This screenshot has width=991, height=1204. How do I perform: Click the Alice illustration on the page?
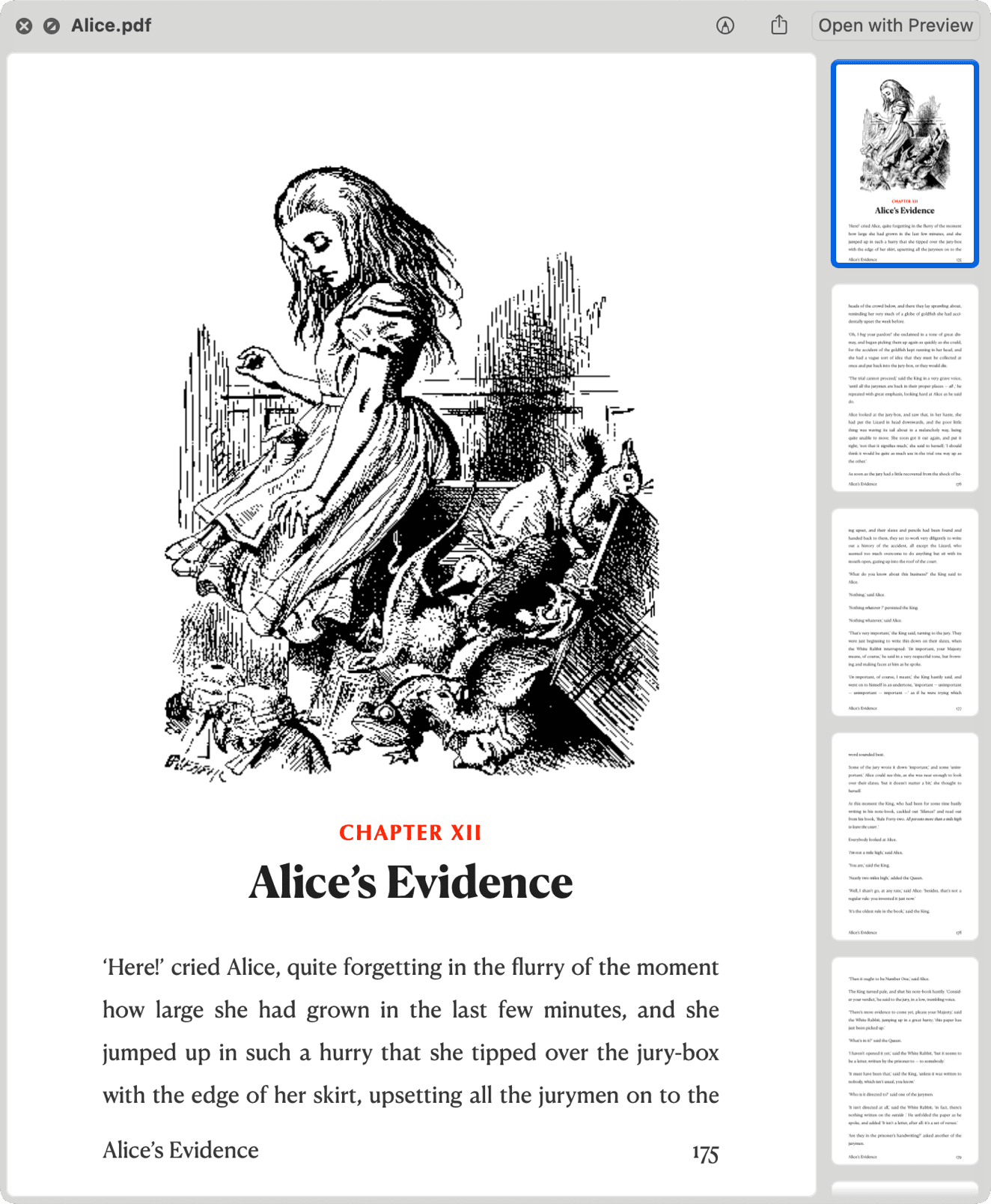[411, 474]
